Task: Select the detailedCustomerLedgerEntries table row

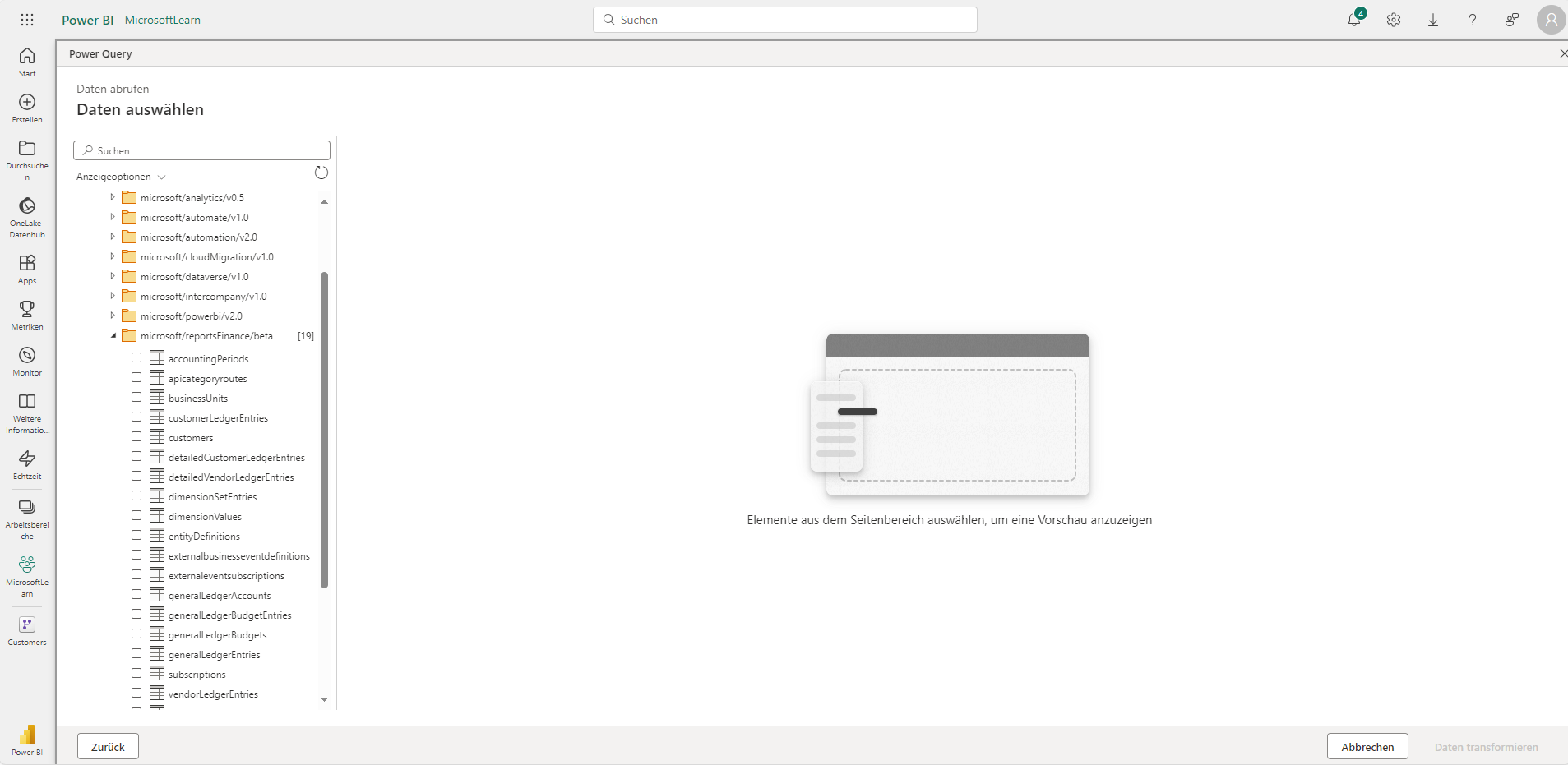Action: tap(220, 458)
